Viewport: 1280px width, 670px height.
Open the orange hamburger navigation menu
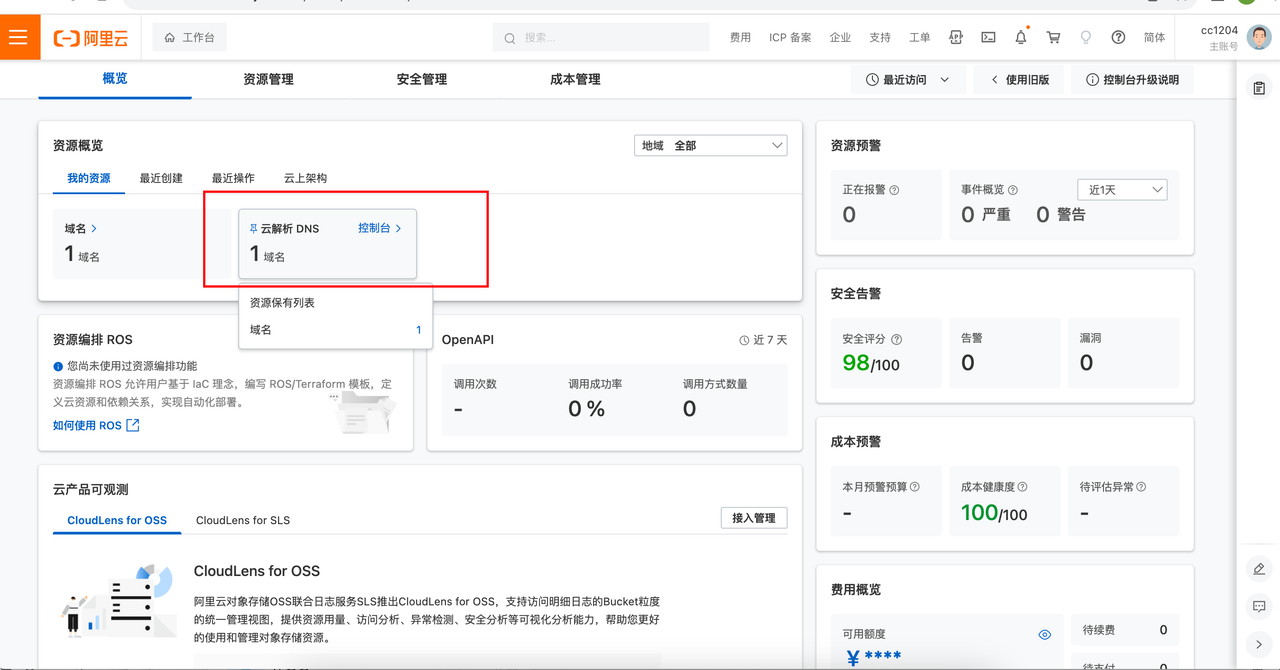point(18,38)
